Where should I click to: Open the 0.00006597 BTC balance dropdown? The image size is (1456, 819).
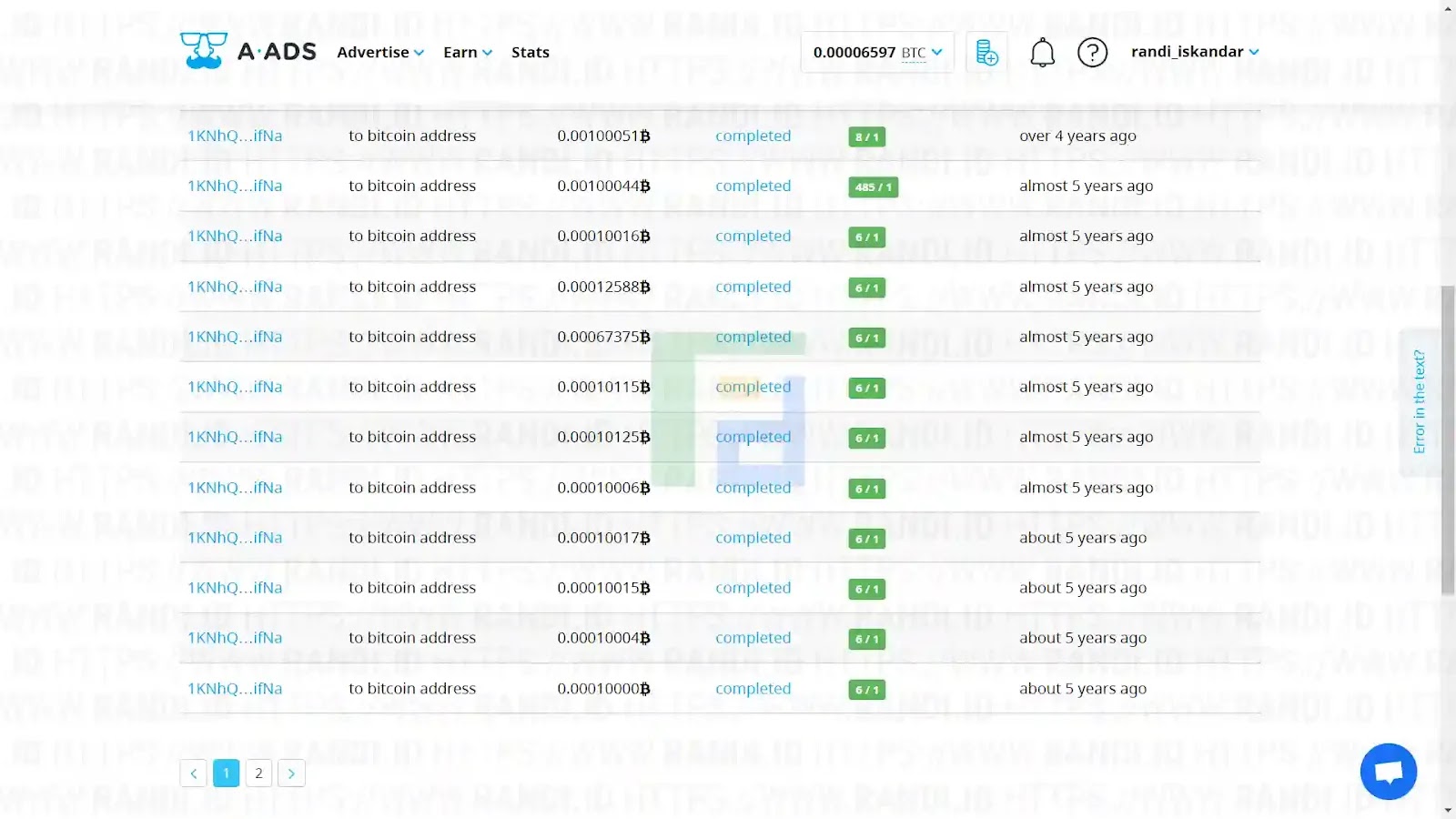[877, 53]
